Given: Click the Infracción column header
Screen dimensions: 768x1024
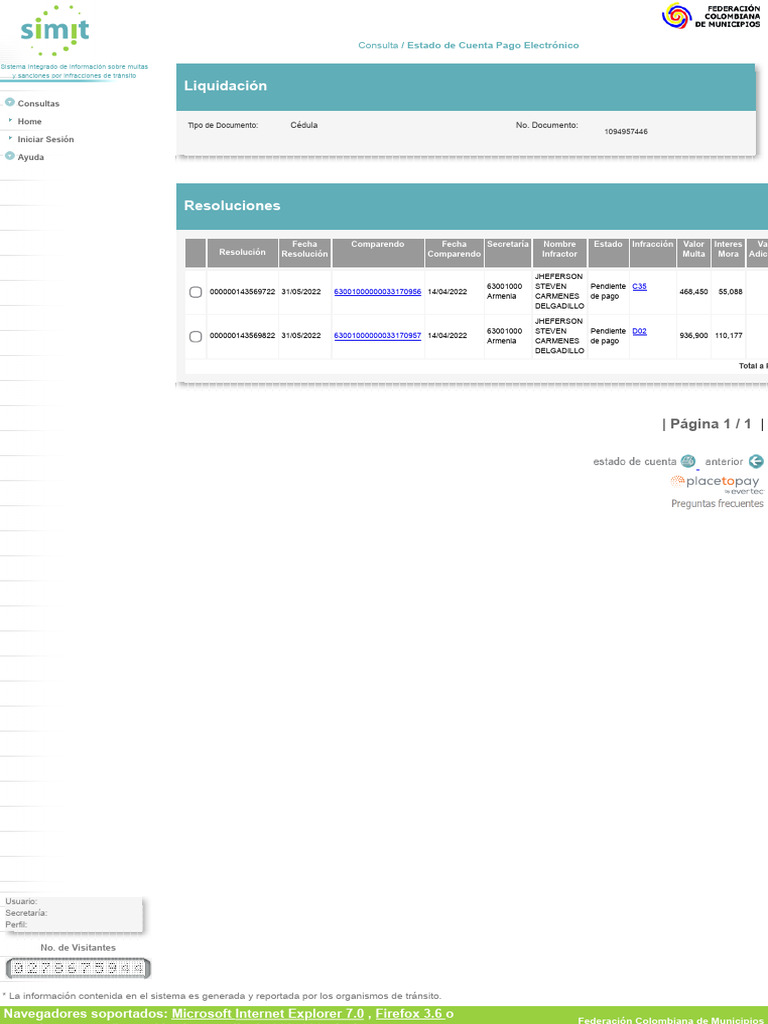Looking at the screenshot, I should click(x=652, y=253).
